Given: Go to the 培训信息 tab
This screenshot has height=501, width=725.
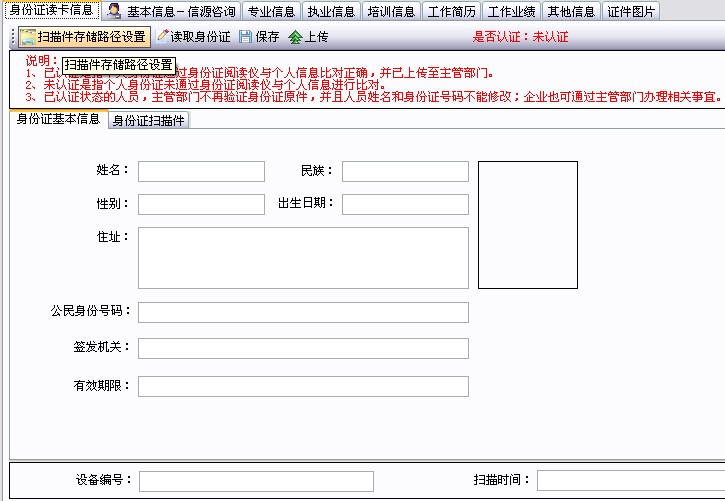Looking at the screenshot, I should (x=391, y=12).
